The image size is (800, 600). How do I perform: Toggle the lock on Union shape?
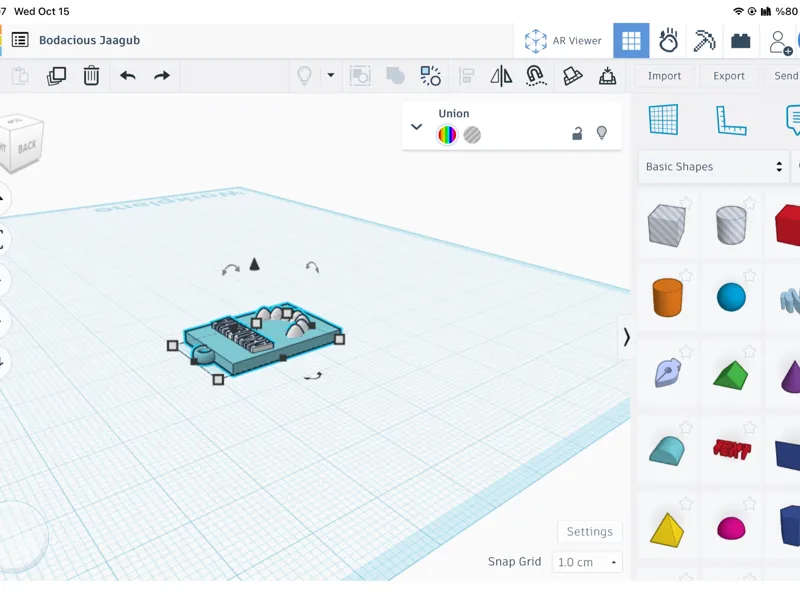577,134
